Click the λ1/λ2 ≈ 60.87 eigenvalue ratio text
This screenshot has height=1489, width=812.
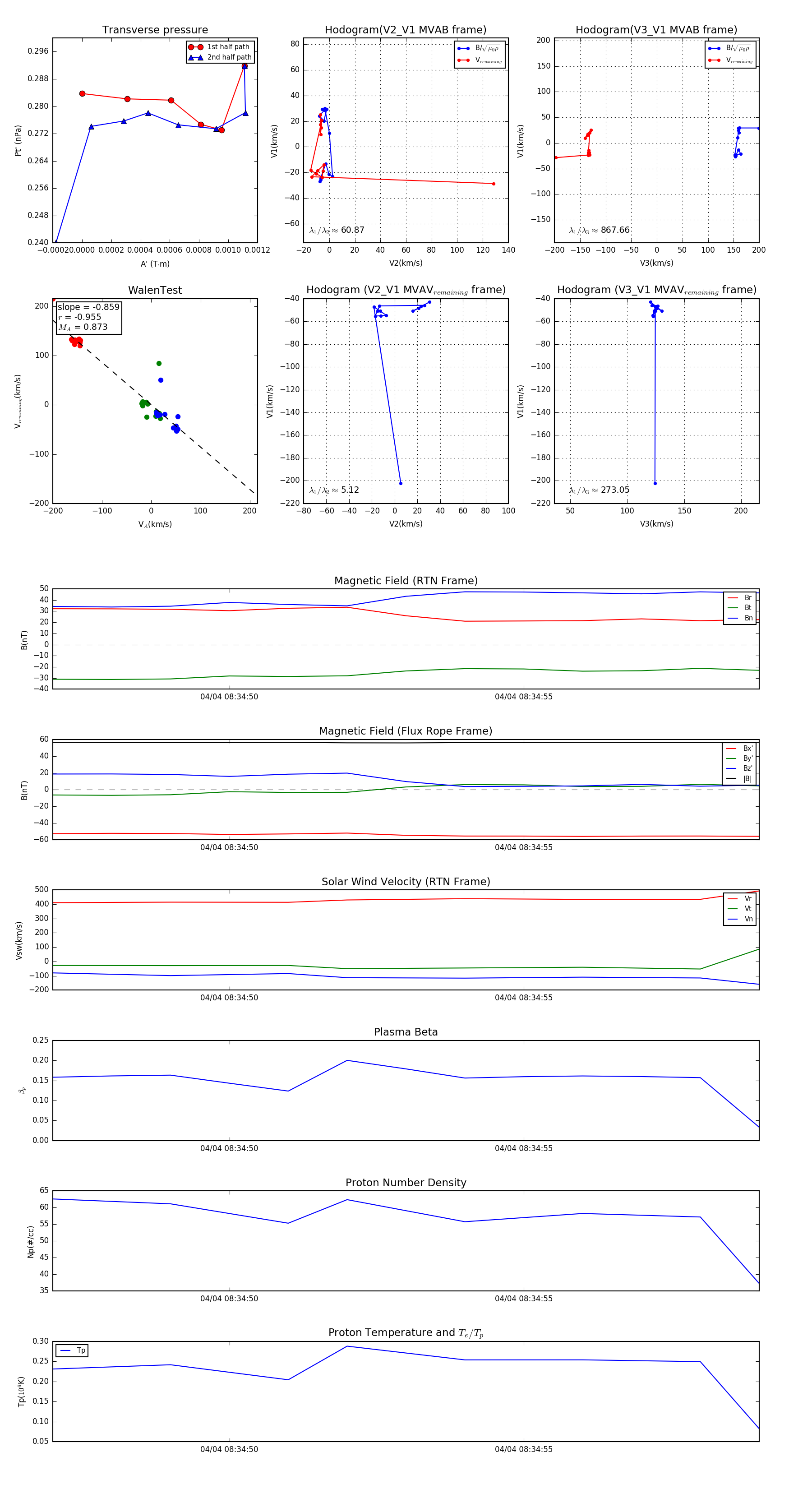pos(337,230)
